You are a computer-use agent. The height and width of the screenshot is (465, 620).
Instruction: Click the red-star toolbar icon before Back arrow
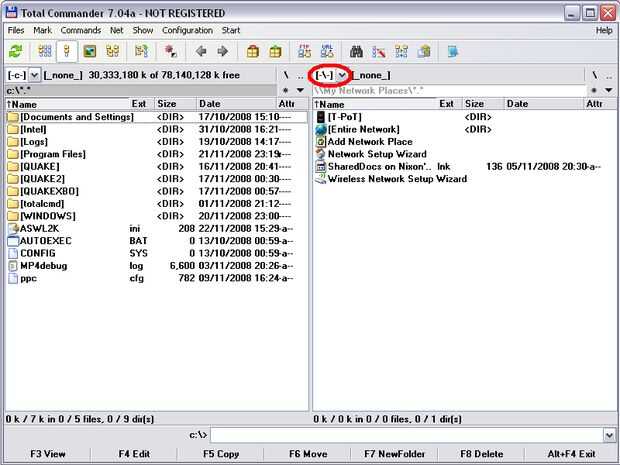[171, 51]
